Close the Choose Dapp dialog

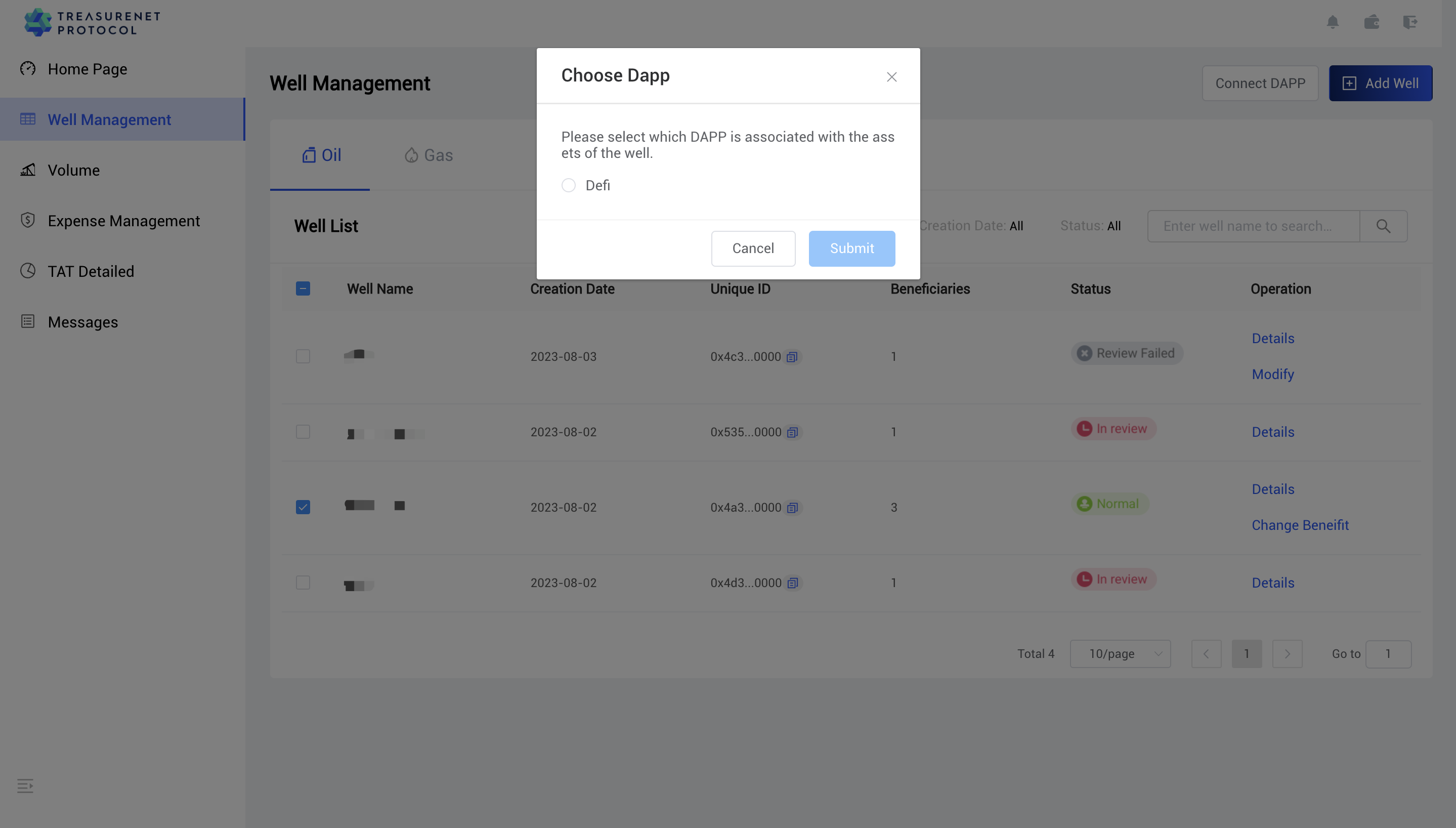(x=892, y=77)
